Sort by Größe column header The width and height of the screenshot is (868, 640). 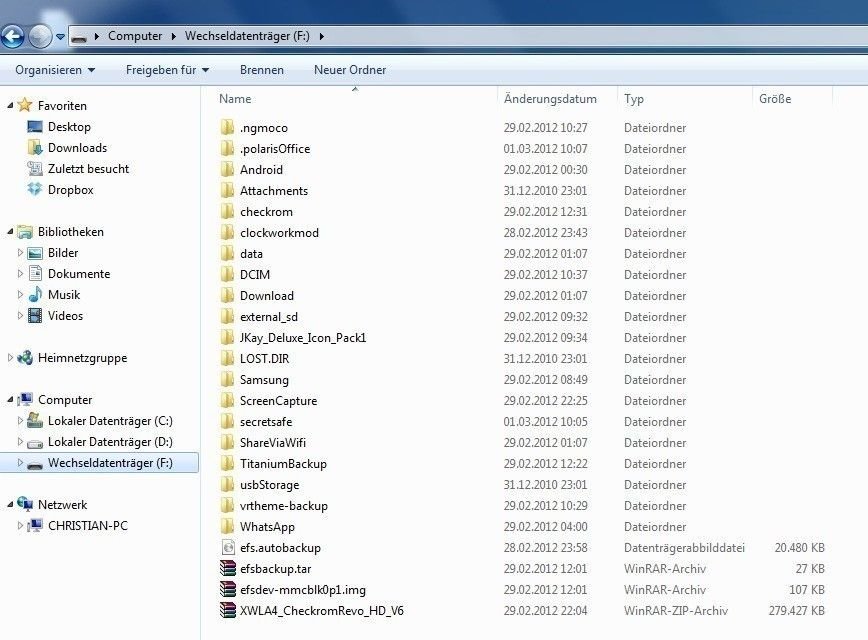[775, 99]
